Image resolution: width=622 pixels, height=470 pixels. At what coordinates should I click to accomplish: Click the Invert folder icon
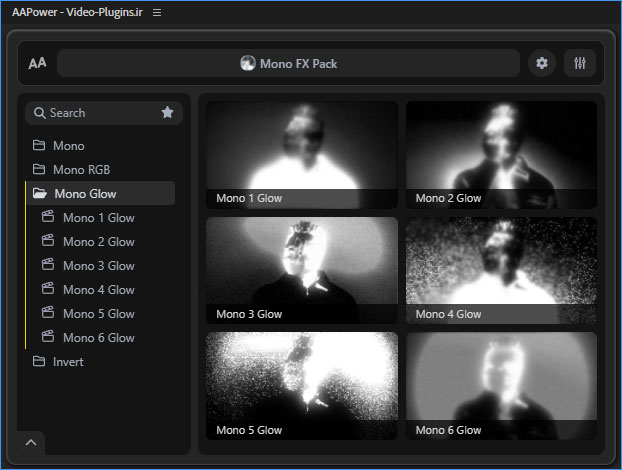coord(39,361)
